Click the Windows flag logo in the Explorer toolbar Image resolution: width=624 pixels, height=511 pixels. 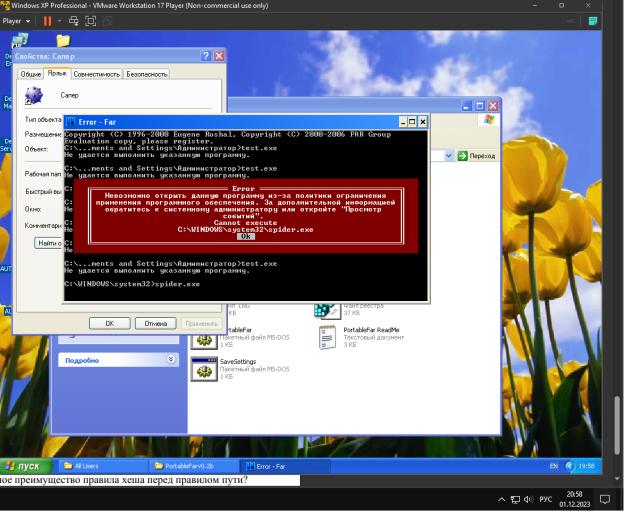click(489, 119)
